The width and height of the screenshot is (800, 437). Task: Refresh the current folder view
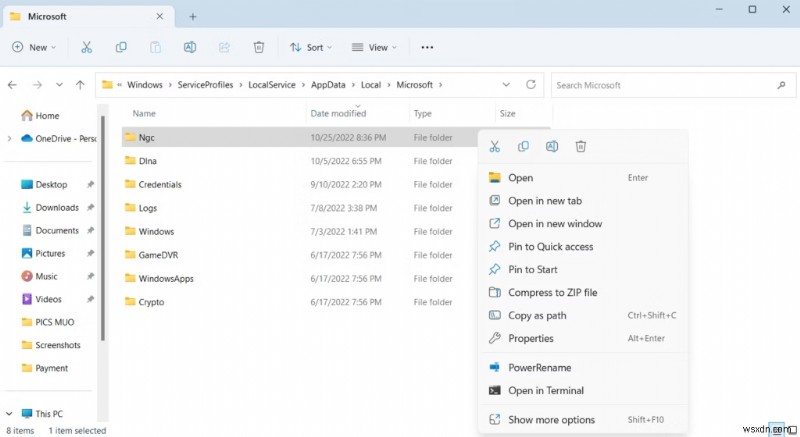tap(531, 85)
